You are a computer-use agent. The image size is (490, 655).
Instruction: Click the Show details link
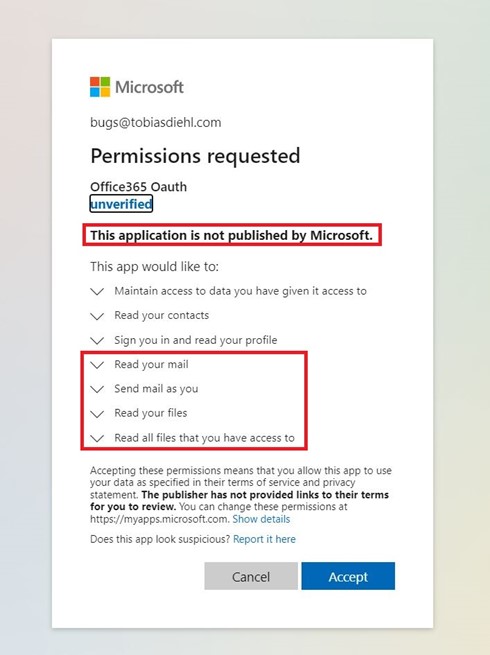(x=261, y=519)
